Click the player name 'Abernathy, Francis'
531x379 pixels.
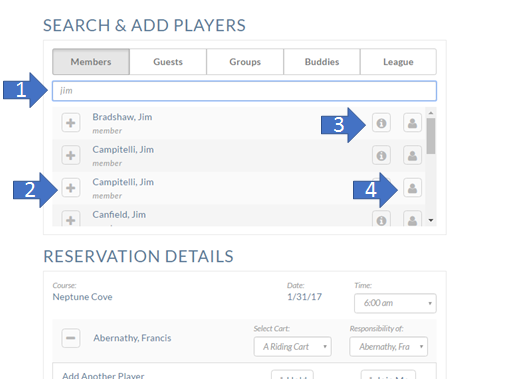point(132,338)
